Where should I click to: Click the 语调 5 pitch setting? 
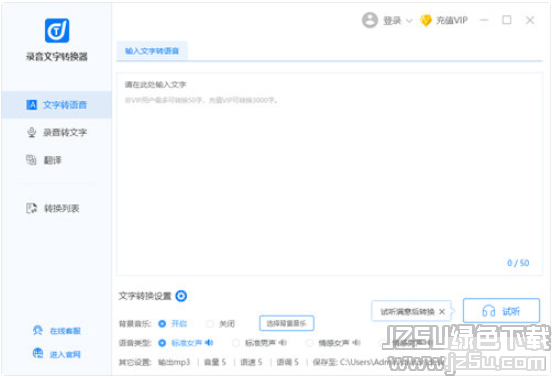287,362
